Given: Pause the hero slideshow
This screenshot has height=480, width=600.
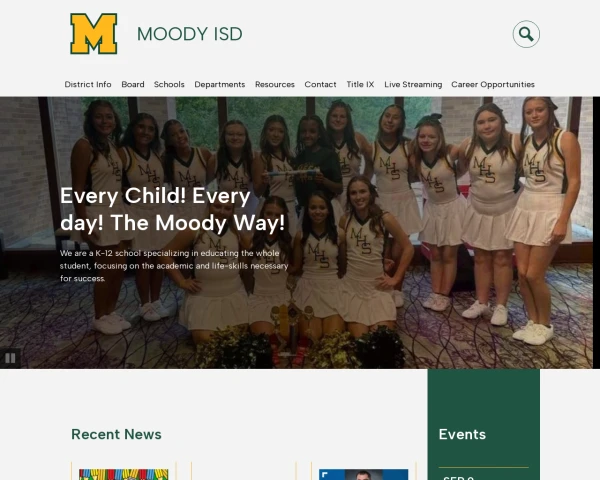Looking at the screenshot, I should tap(10, 358).
